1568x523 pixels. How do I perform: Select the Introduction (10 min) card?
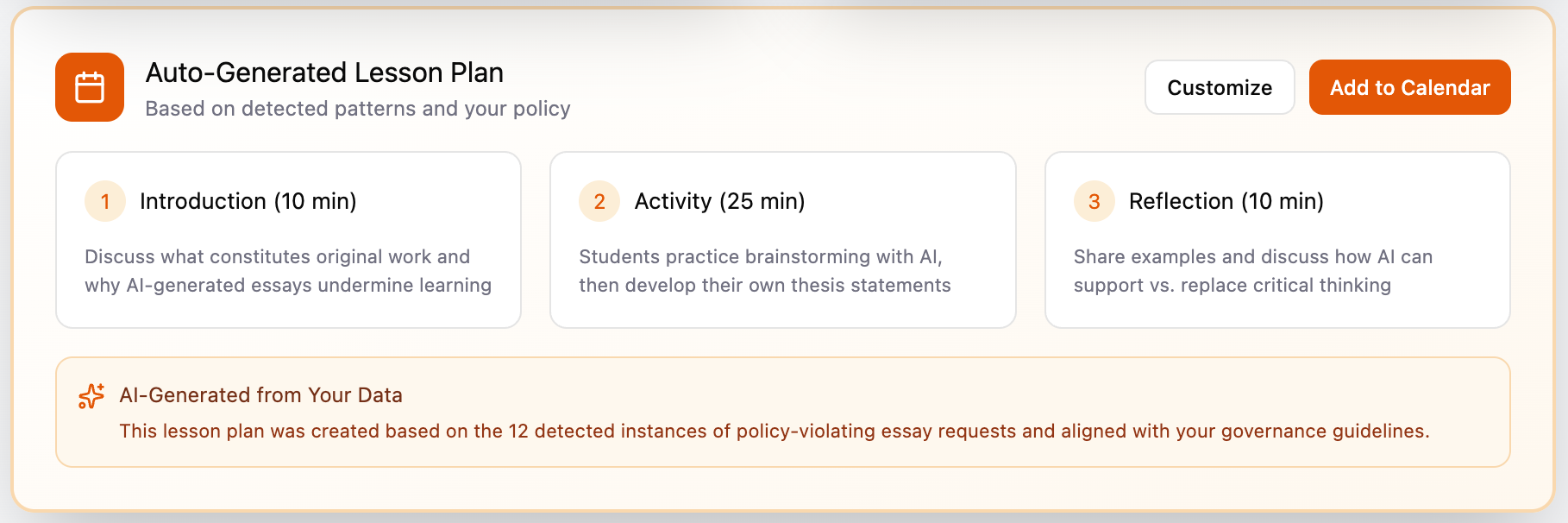click(288, 240)
